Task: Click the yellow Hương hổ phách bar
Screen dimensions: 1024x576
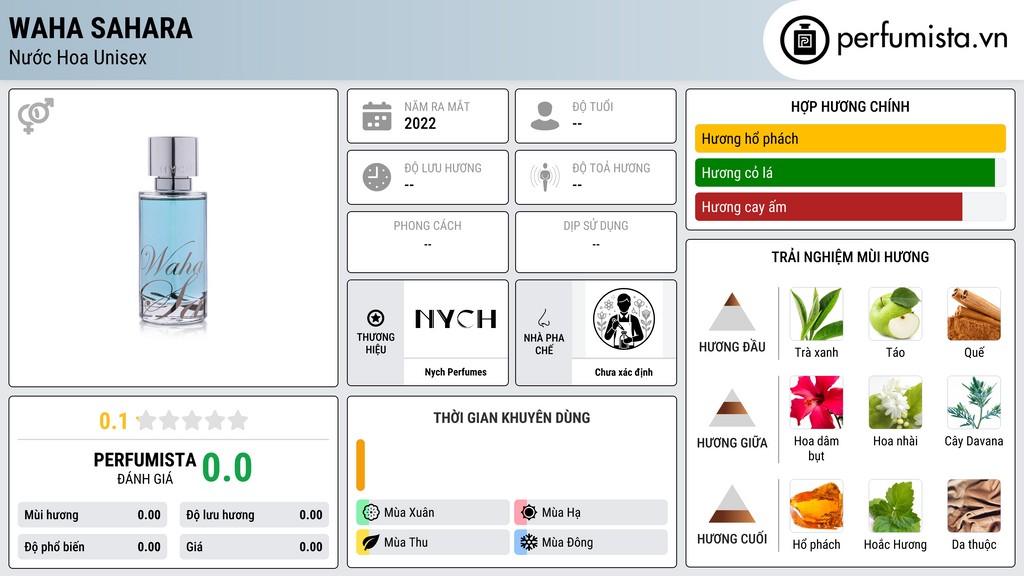Action: point(850,138)
